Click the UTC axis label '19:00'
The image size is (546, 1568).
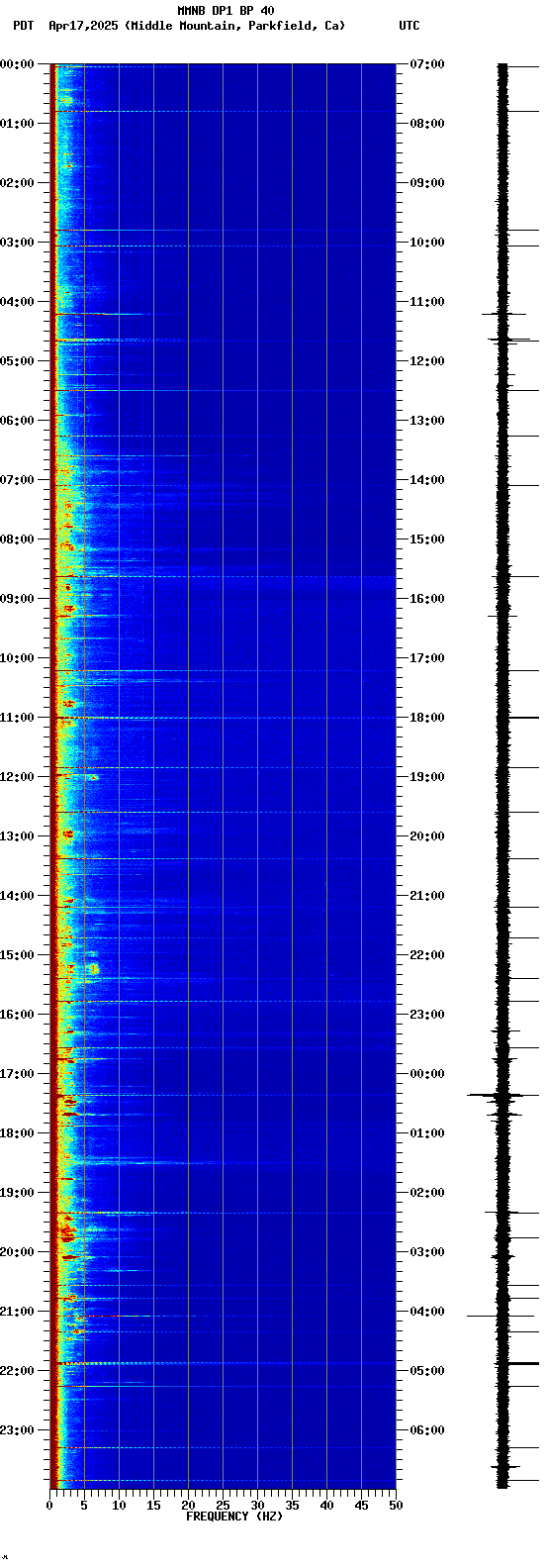pos(426,777)
